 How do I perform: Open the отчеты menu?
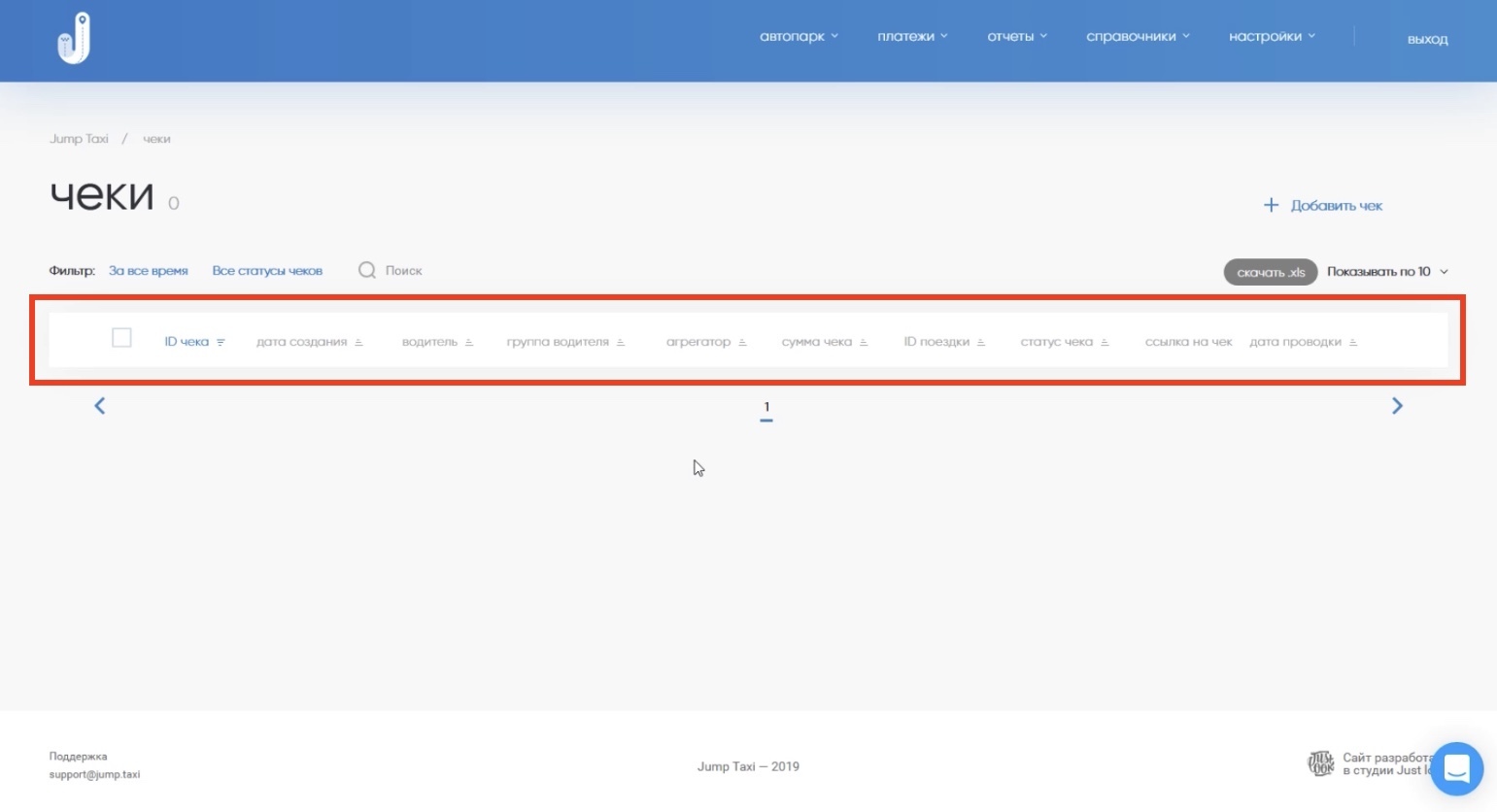1016,37
